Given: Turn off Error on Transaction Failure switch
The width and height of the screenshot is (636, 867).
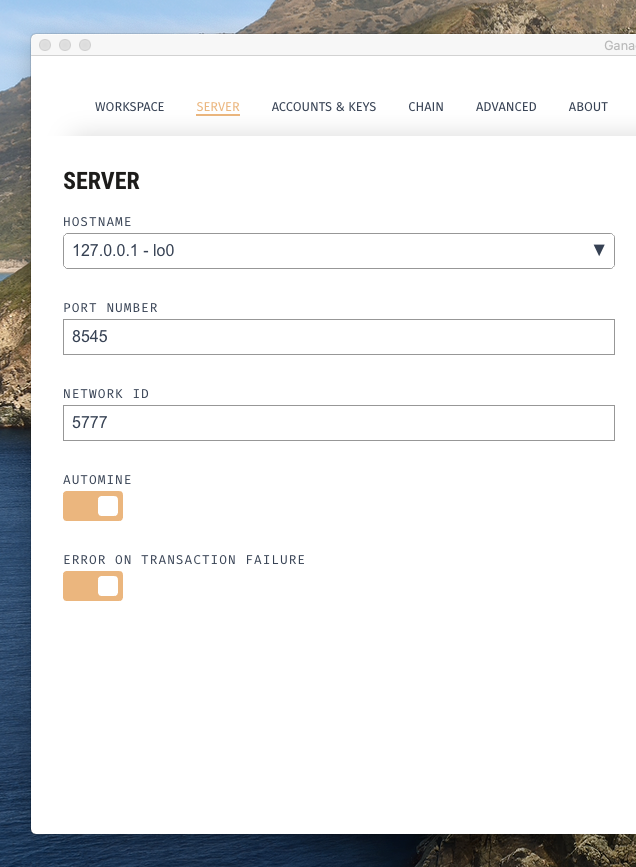Looking at the screenshot, I should (x=93, y=586).
